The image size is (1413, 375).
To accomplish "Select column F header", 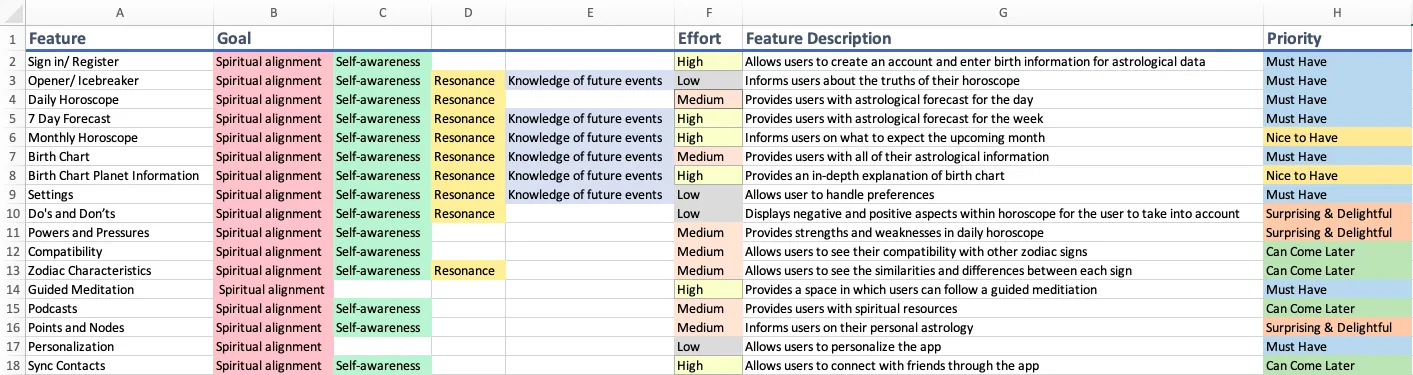I will [709, 13].
